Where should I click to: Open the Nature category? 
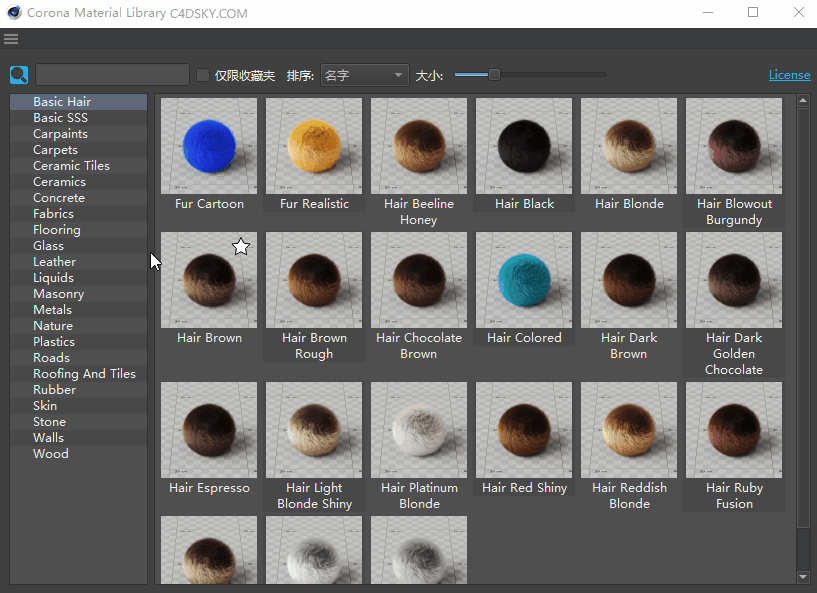(79, 326)
